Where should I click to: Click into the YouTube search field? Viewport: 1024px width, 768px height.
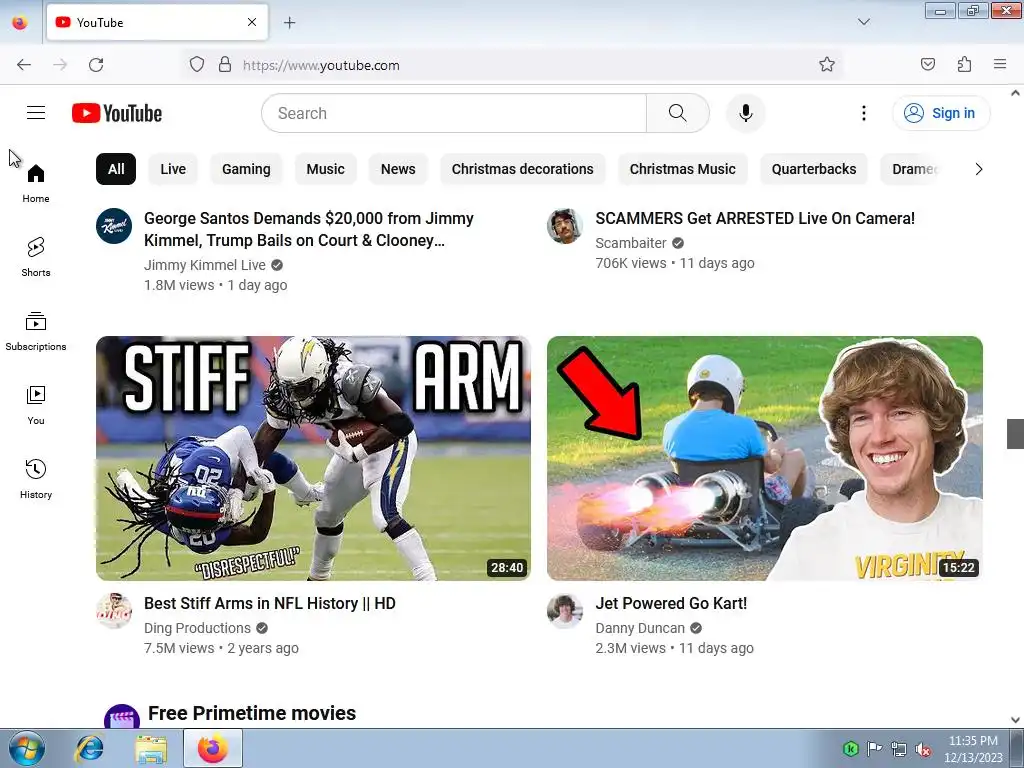coord(454,113)
